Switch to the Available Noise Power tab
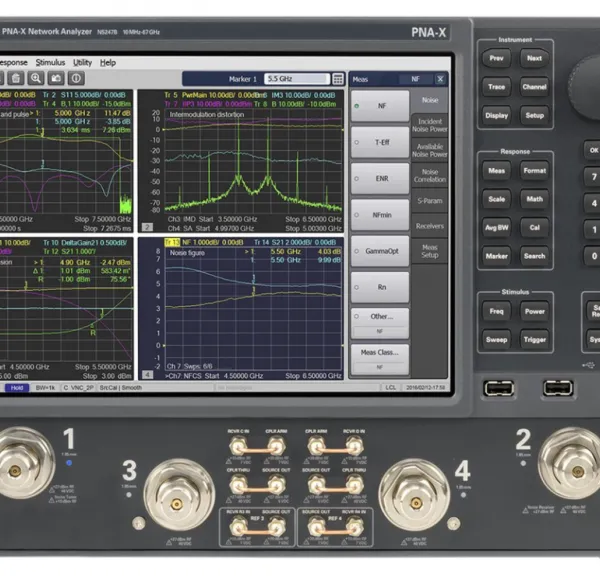 (x=430, y=151)
